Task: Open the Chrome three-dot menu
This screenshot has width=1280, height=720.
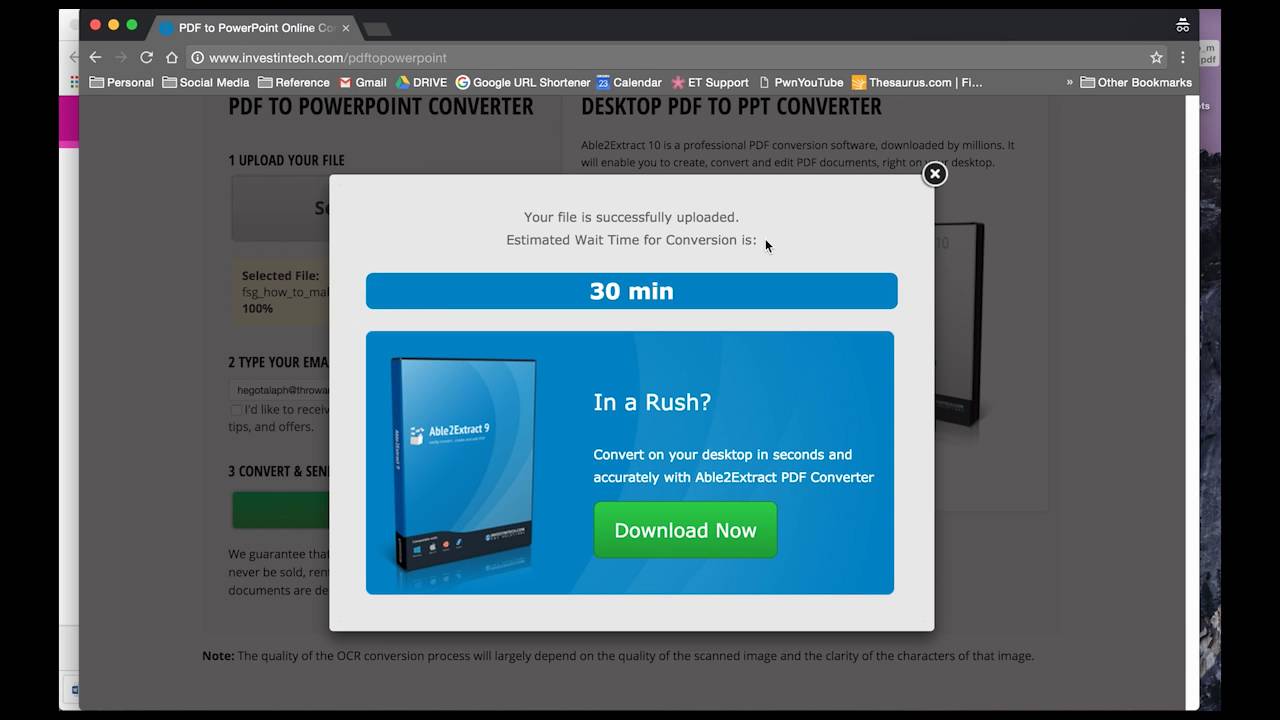Action: (1183, 58)
